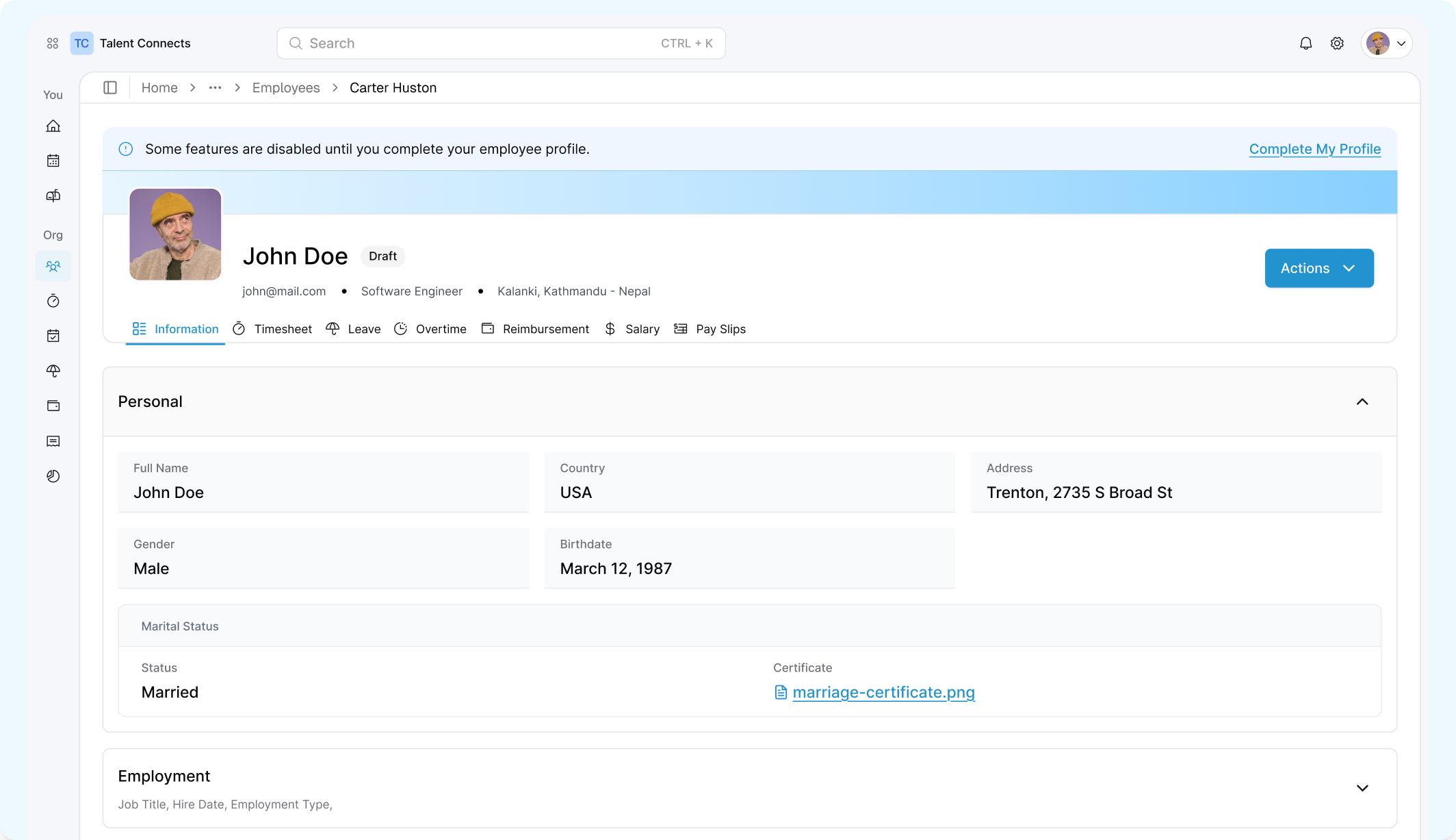Open the notifications bell
Image resolution: width=1456 pixels, height=840 pixels.
1305,43
